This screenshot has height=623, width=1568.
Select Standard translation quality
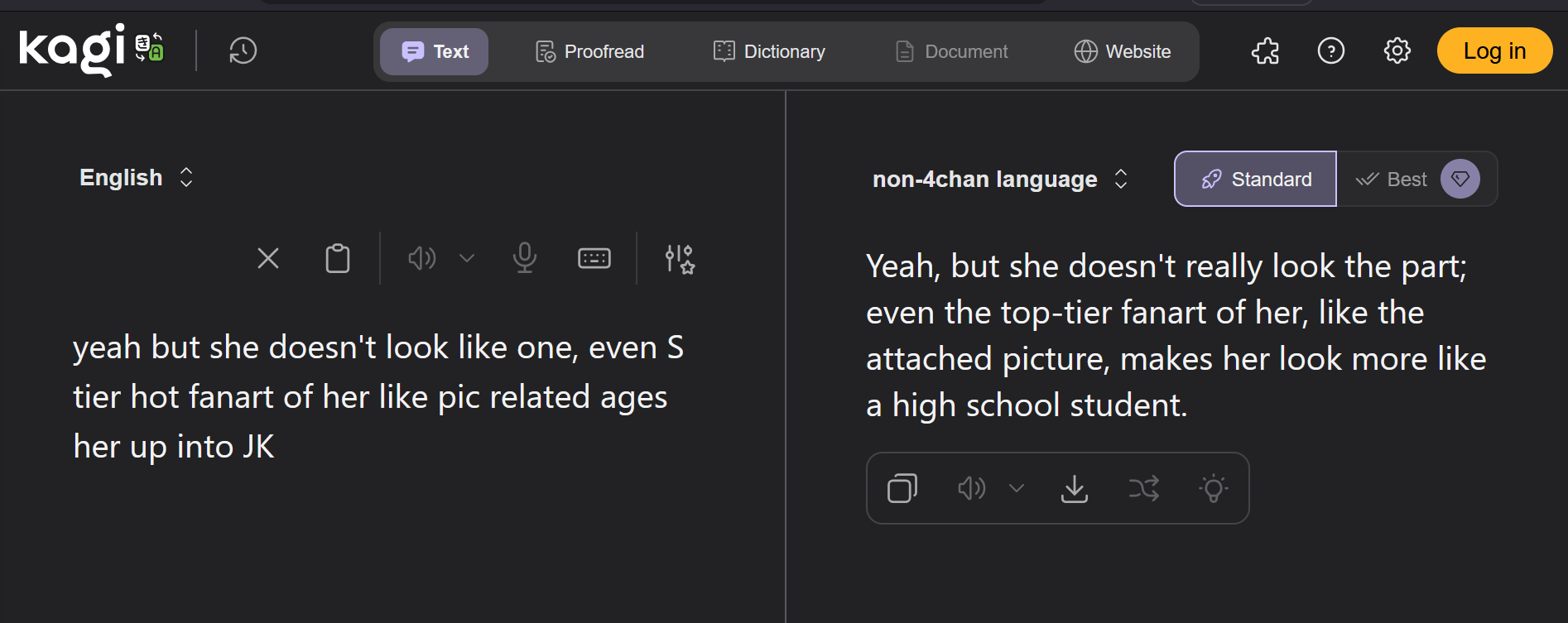coord(1255,179)
